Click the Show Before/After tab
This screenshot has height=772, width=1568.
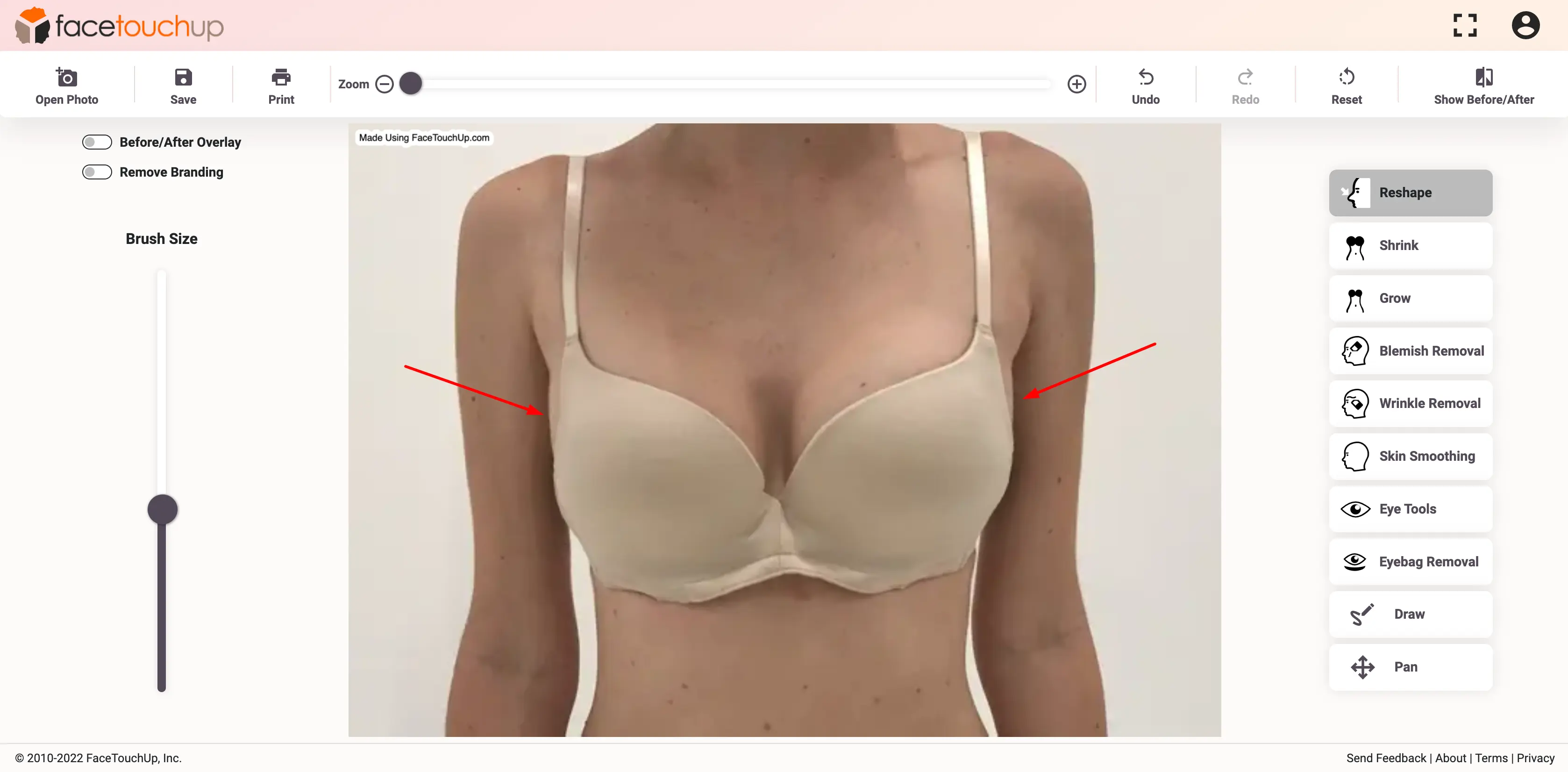pos(1485,86)
